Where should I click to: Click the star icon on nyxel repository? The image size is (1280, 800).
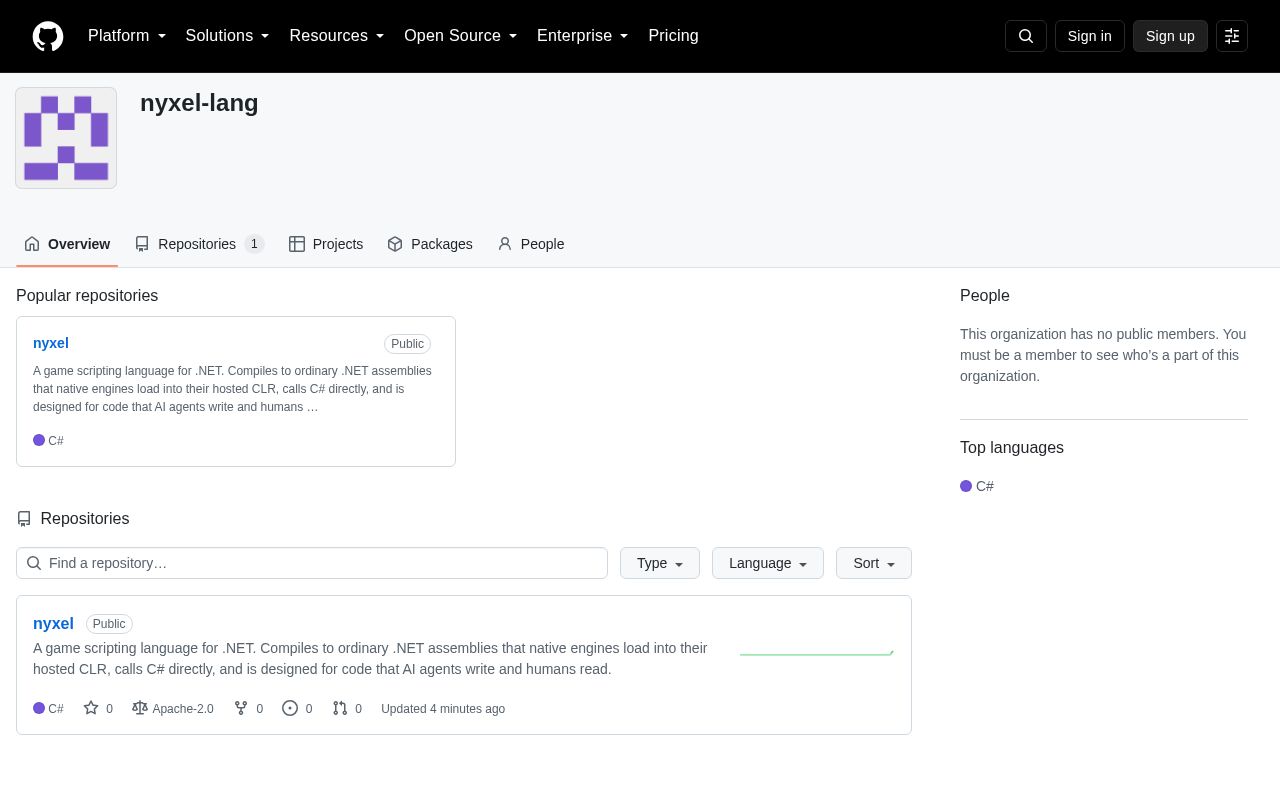(91, 708)
